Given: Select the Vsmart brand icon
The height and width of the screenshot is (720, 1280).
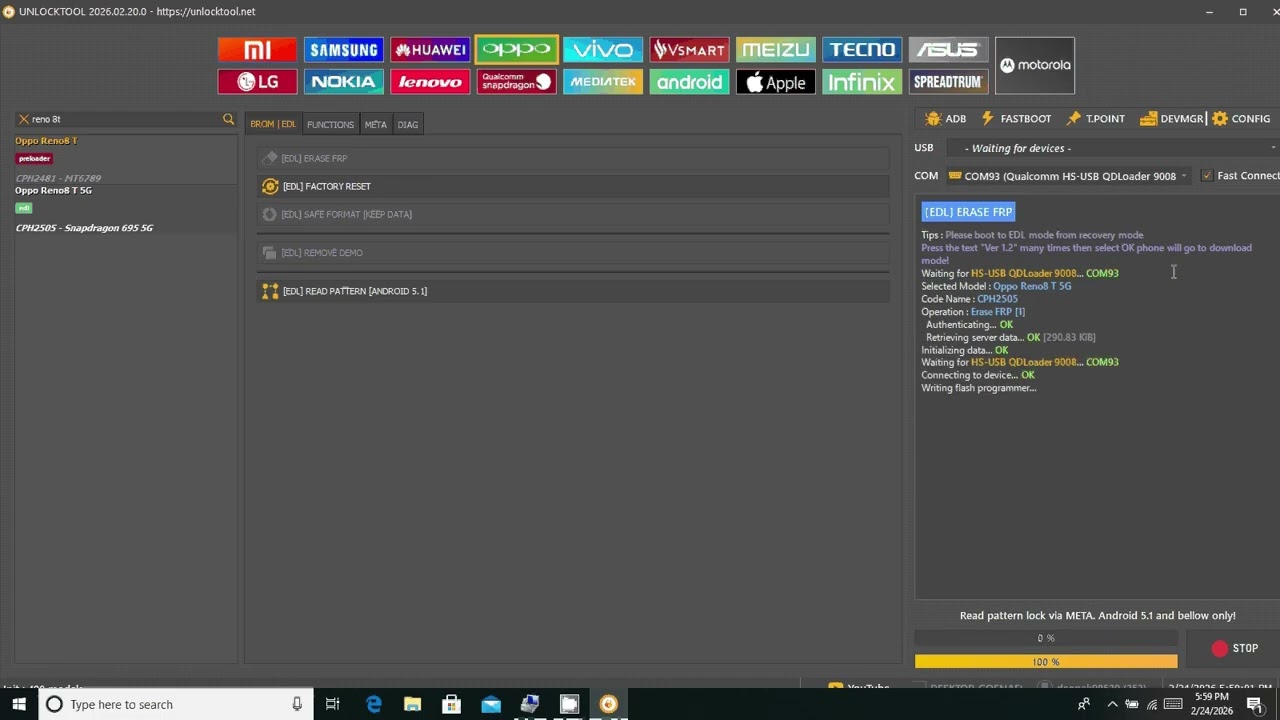Looking at the screenshot, I should 689,49.
